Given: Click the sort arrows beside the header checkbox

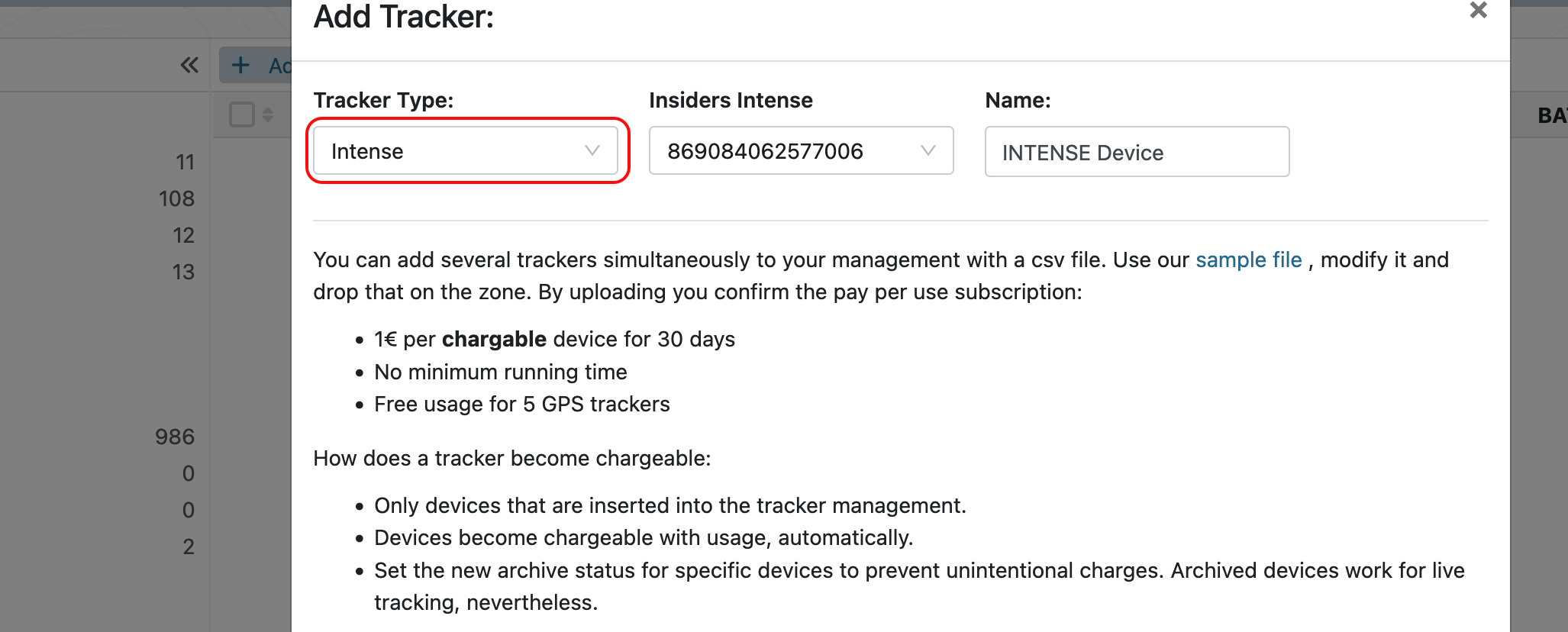Looking at the screenshot, I should (268, 114).
